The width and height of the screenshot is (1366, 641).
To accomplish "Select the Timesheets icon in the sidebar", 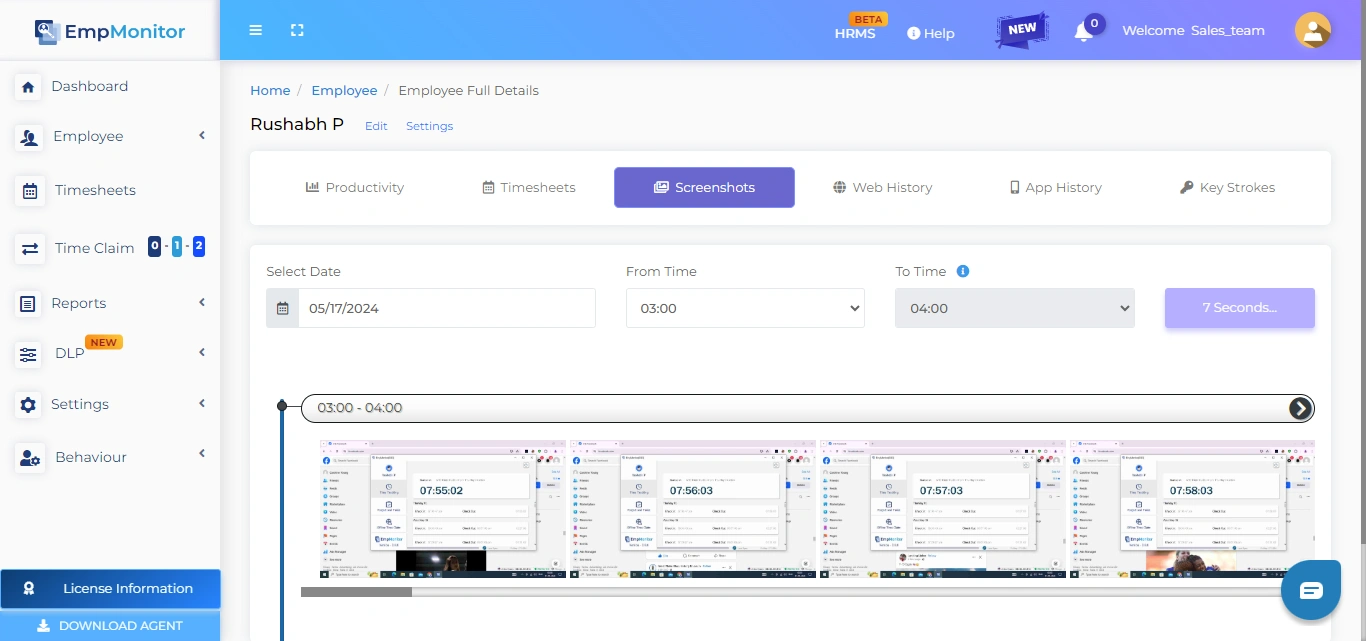I will pos(28,190).
